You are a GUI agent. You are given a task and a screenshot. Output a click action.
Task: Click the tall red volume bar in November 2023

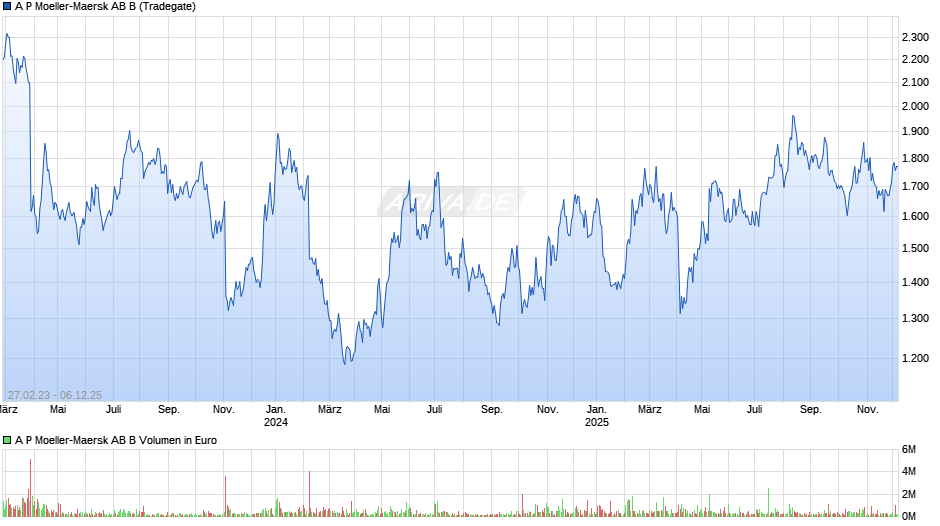coord(225,496)
